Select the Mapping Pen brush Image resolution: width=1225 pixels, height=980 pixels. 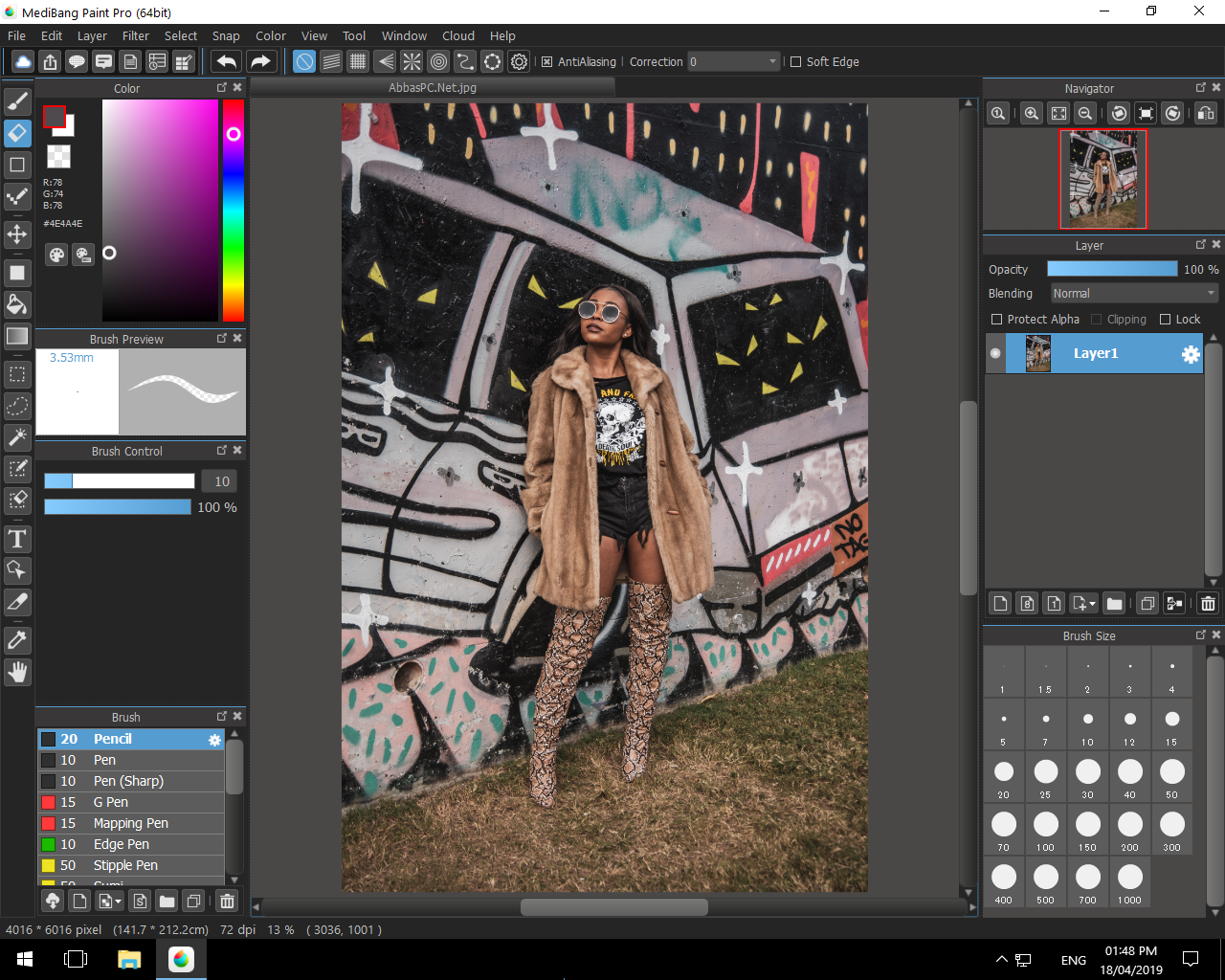click(x=131, y=823)
